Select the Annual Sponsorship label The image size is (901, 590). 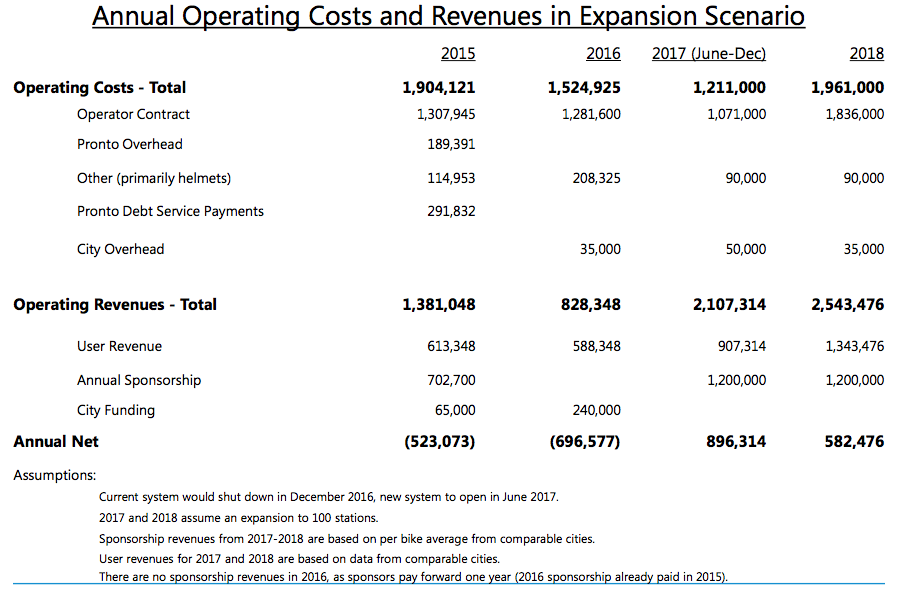tap(138, 380)
